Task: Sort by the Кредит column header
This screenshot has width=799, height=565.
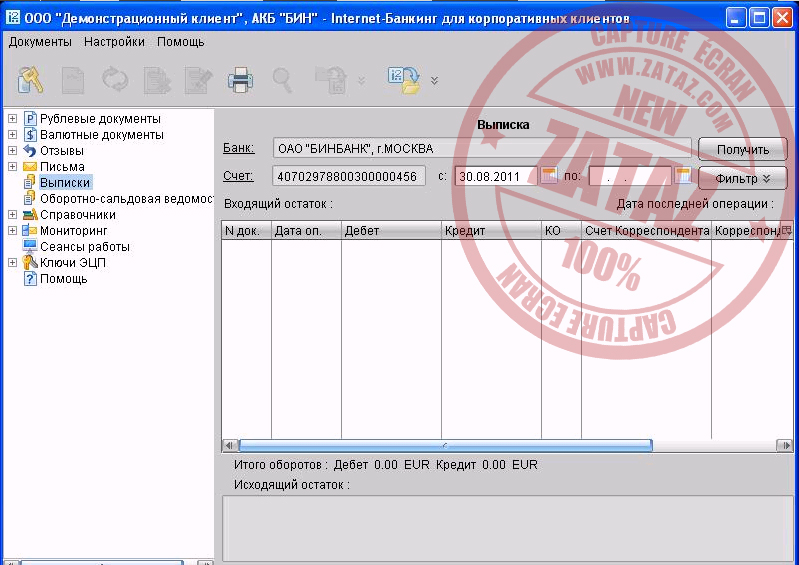Action: (x=491, y=230)
